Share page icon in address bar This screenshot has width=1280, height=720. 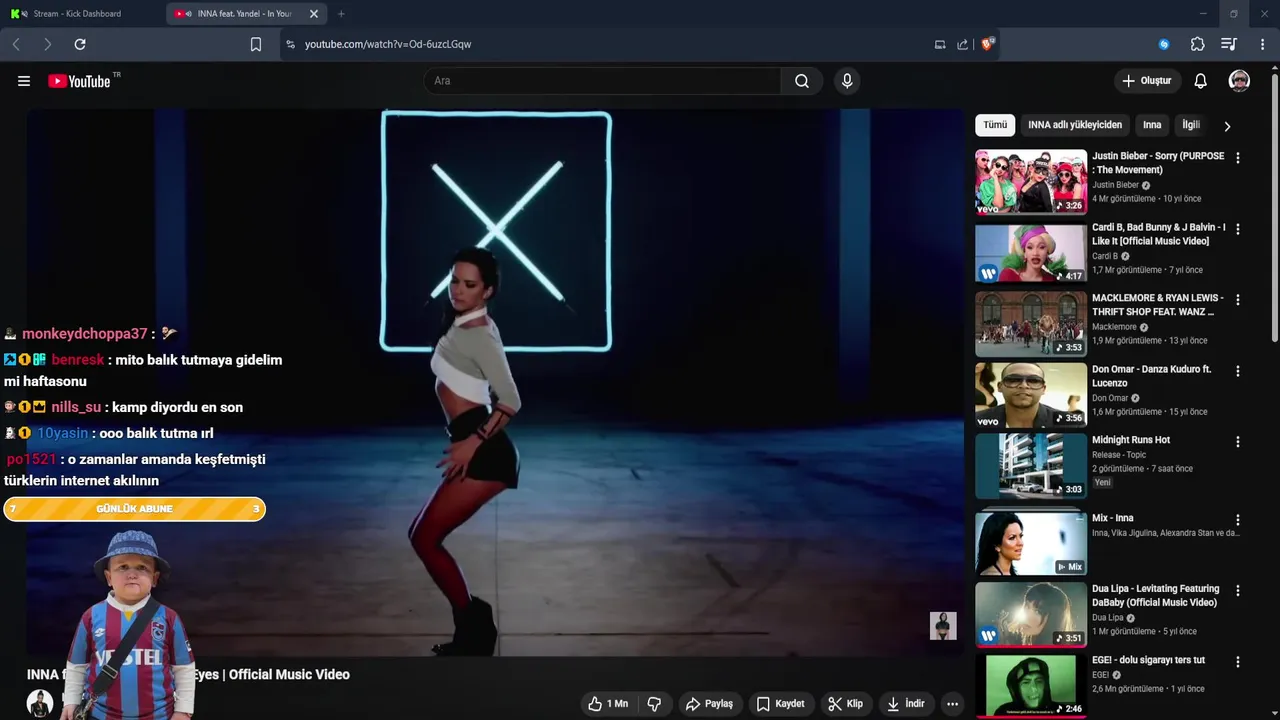click(962, 44)
